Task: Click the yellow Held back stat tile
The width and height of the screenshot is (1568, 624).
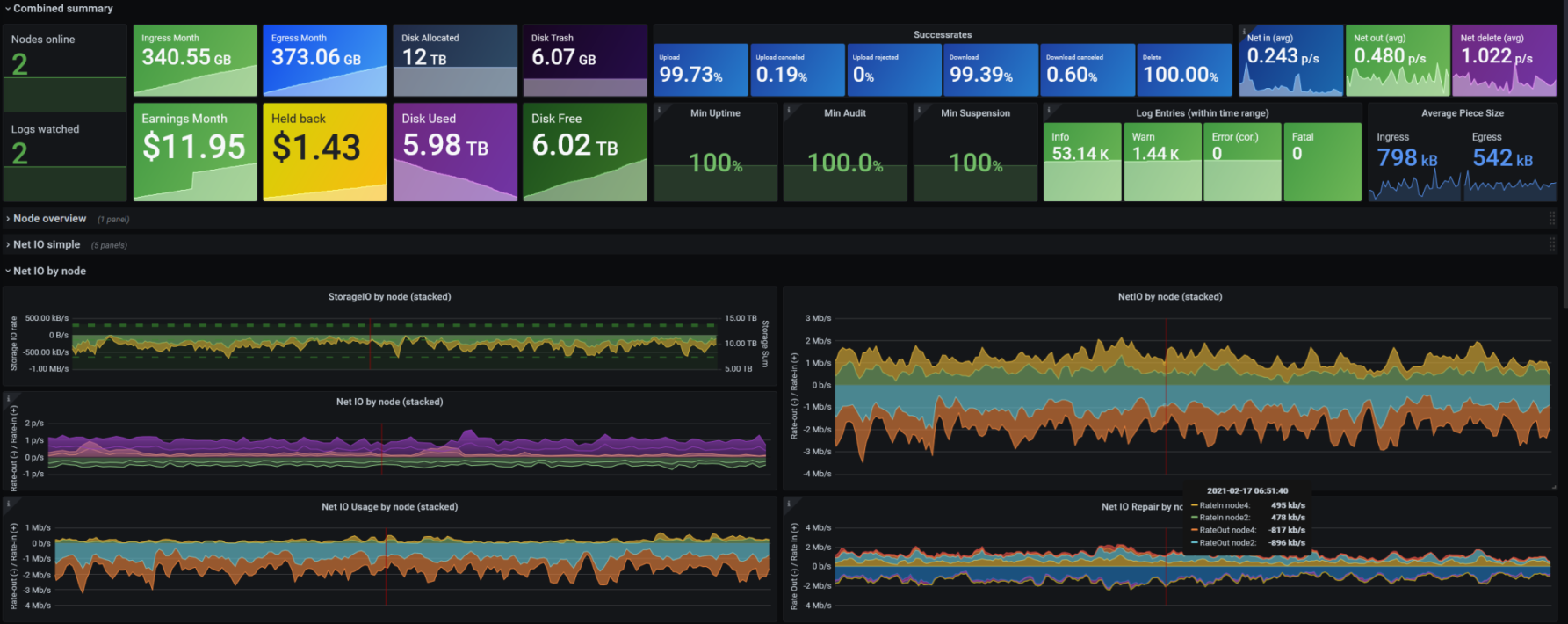Action: click(324, 151)
